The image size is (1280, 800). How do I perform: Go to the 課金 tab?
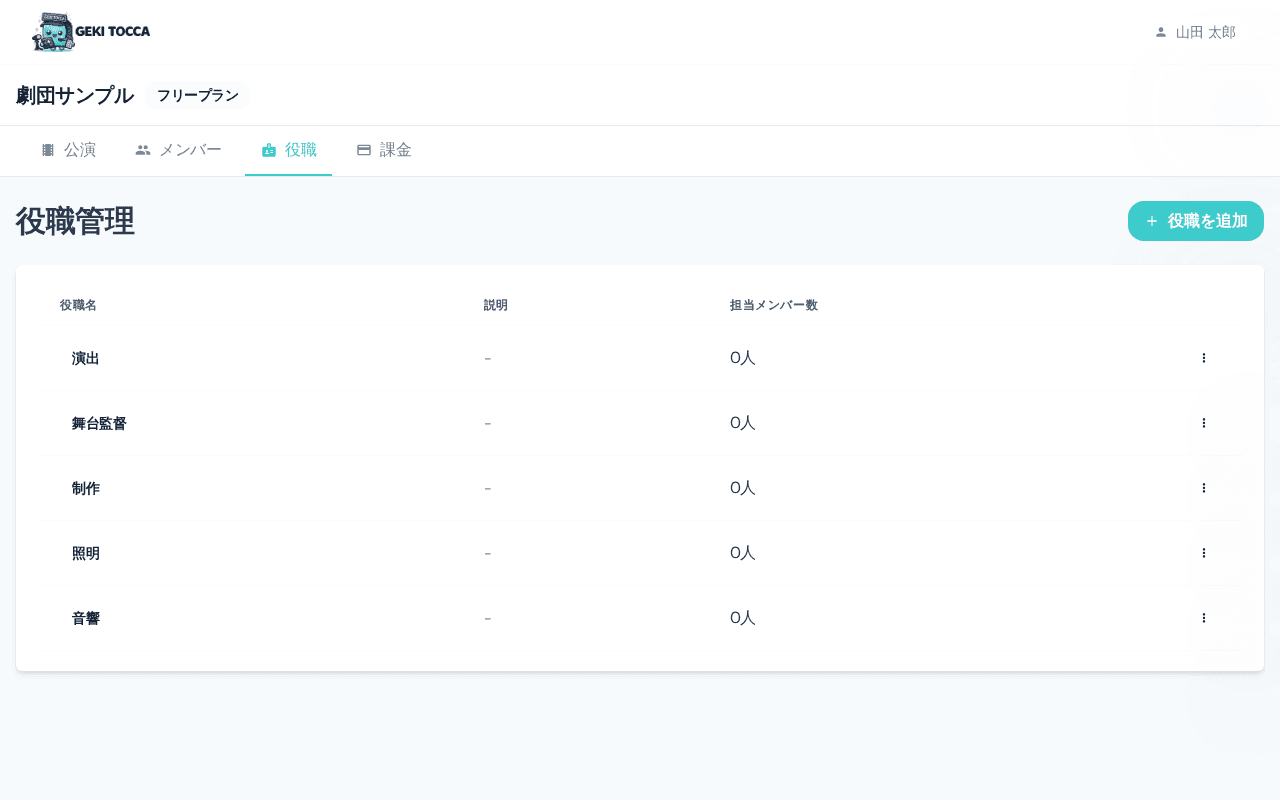384,150
